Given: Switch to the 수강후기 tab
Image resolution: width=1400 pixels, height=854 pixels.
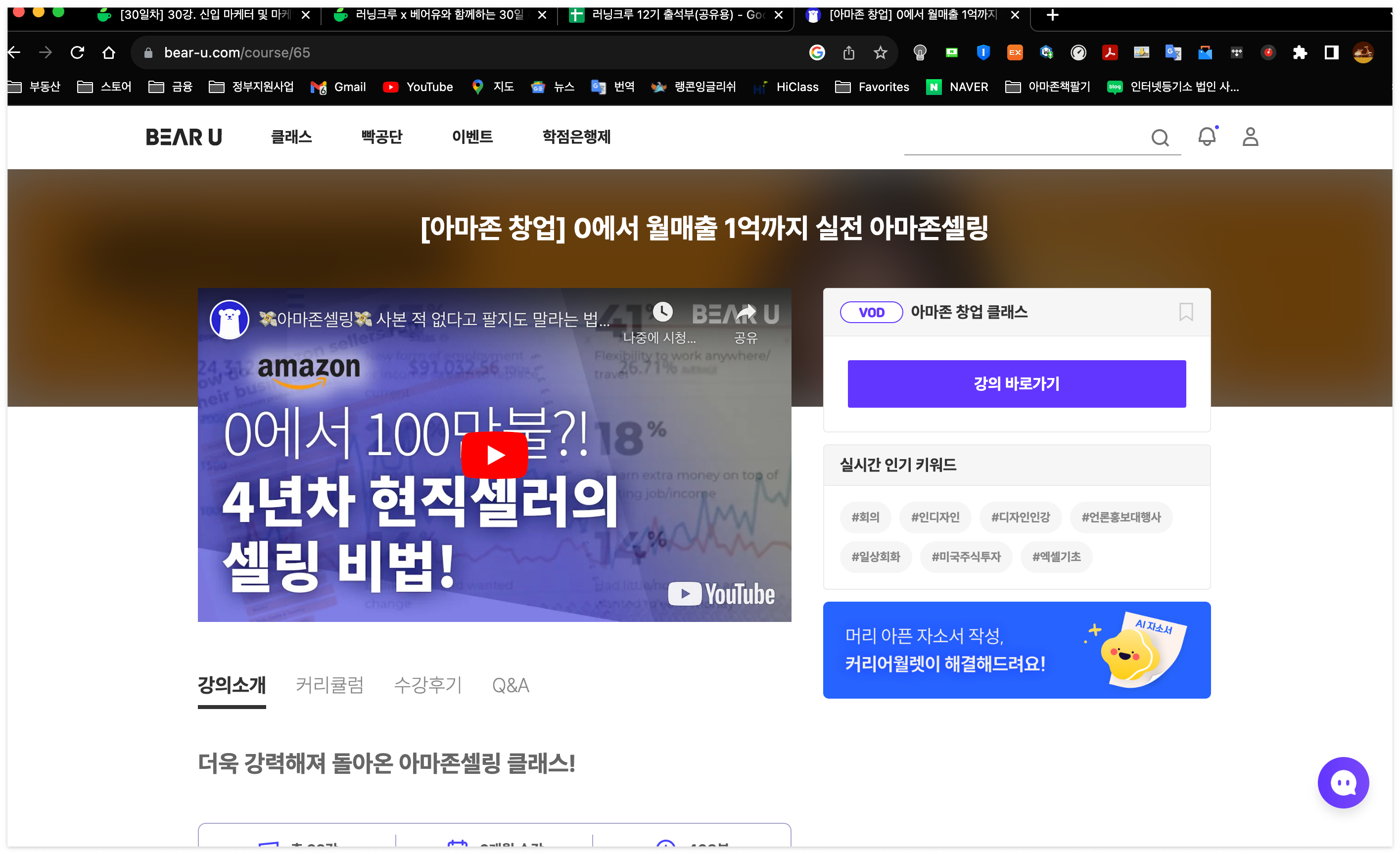Looking at the screenshot, I should tap(427, 685).
